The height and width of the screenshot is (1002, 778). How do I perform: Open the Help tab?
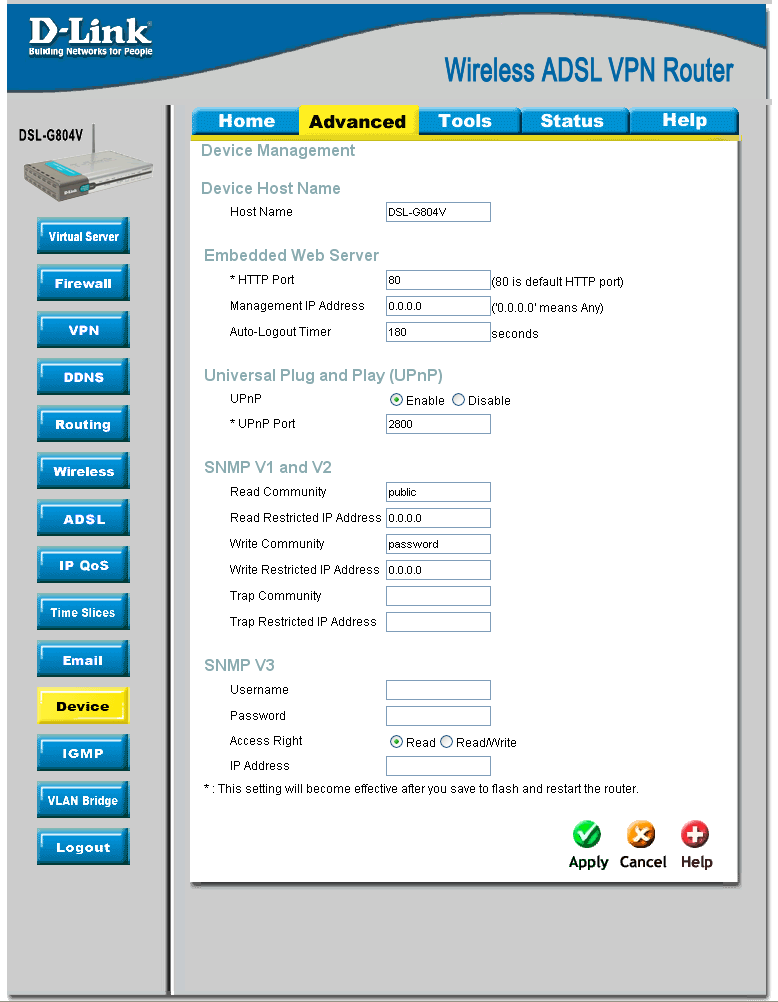click(x=684, y=121)
